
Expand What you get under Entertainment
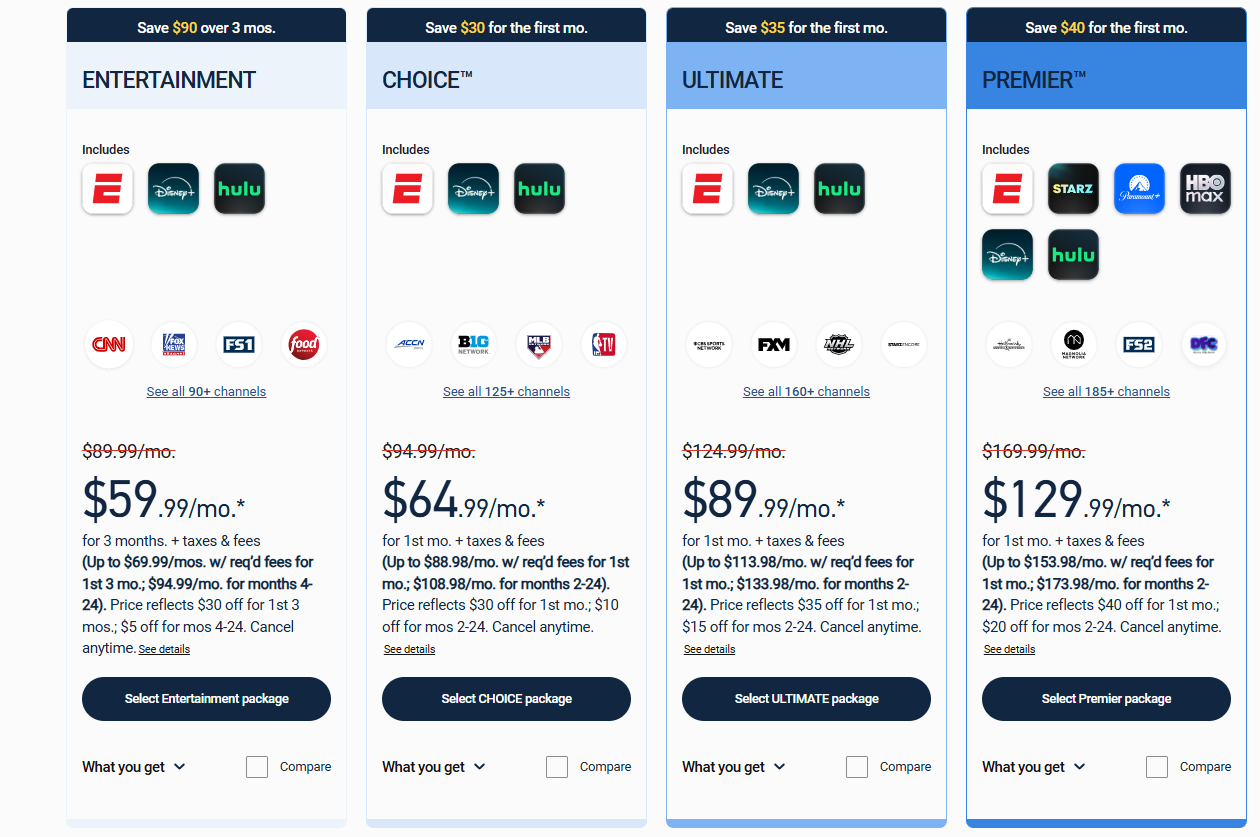pyautogui.click(x=134, y=767)
